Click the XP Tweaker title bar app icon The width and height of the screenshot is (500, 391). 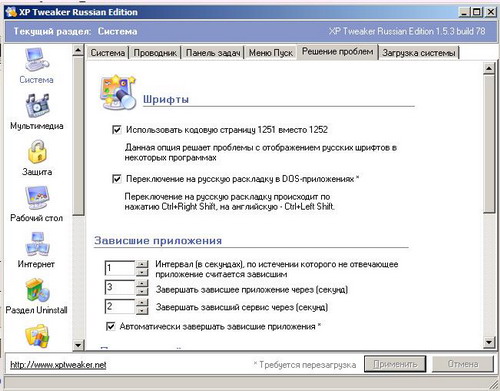11,12
